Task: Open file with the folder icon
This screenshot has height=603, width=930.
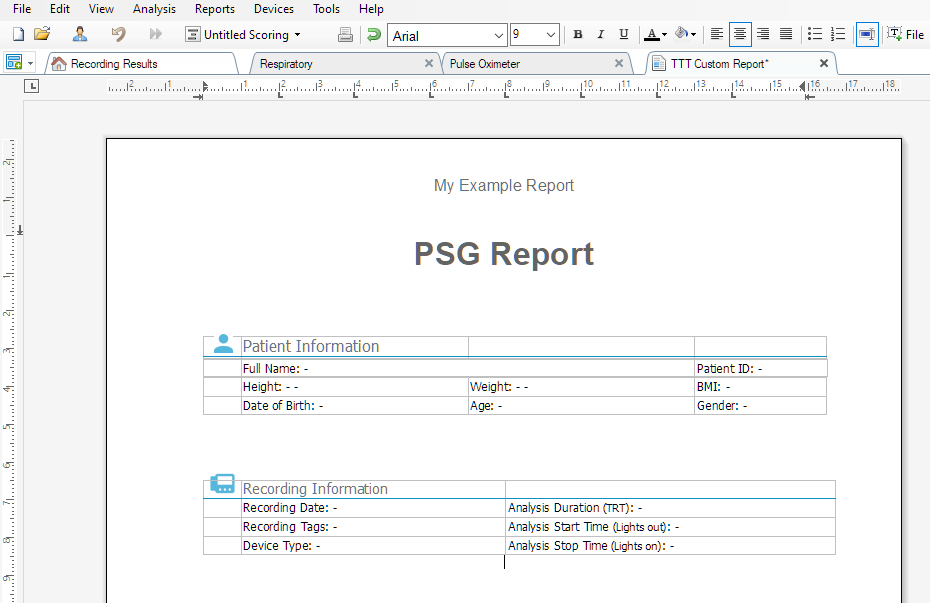Action: pyautogui.click(x=42, y=34)
